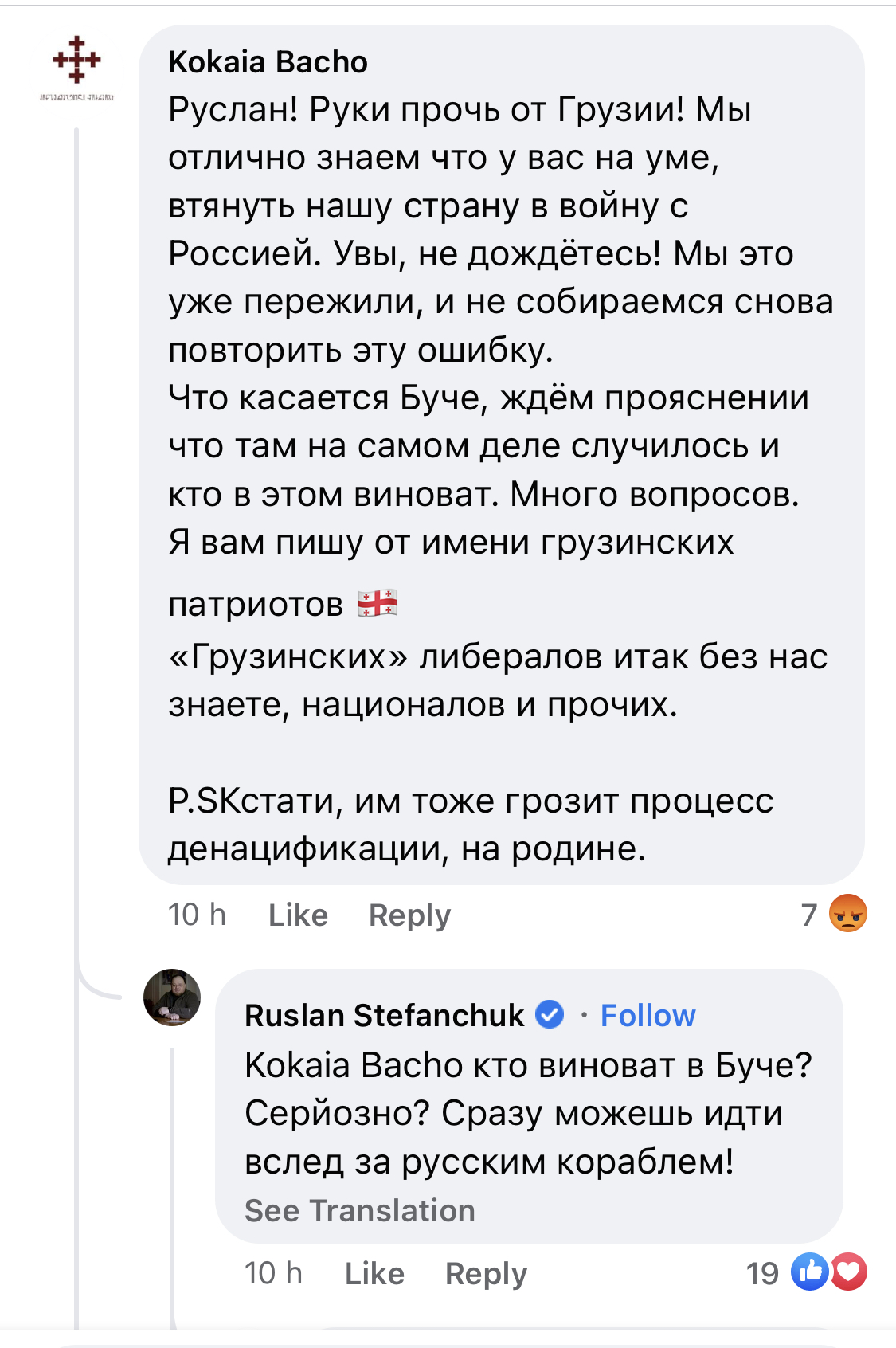Click the angry reaction icon on Kokaia's comment
896x1348 pixels.
pos(847,913)
